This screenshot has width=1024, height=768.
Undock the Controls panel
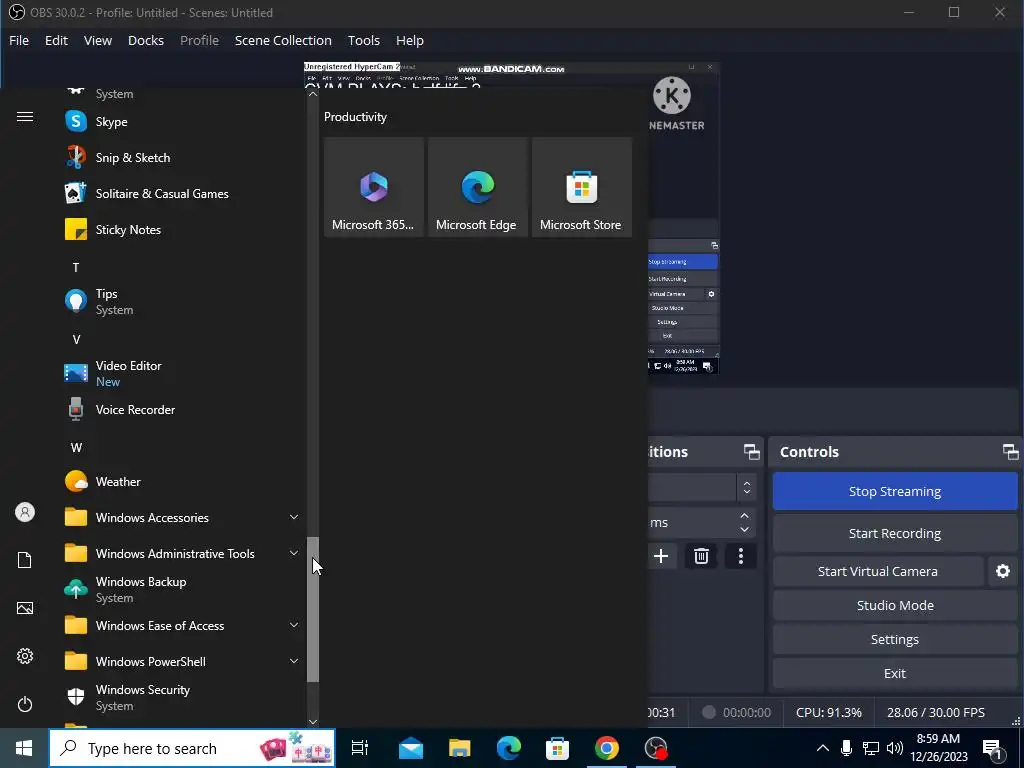[1010, 452]
